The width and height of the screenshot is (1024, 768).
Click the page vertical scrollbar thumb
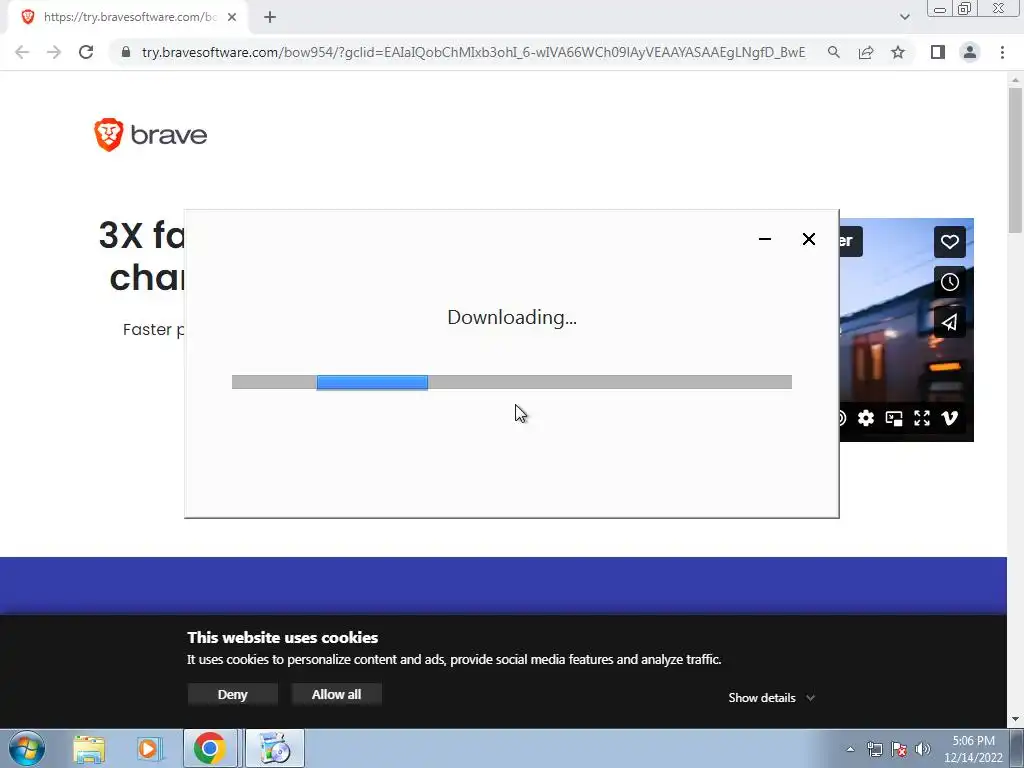(1015, 159)
